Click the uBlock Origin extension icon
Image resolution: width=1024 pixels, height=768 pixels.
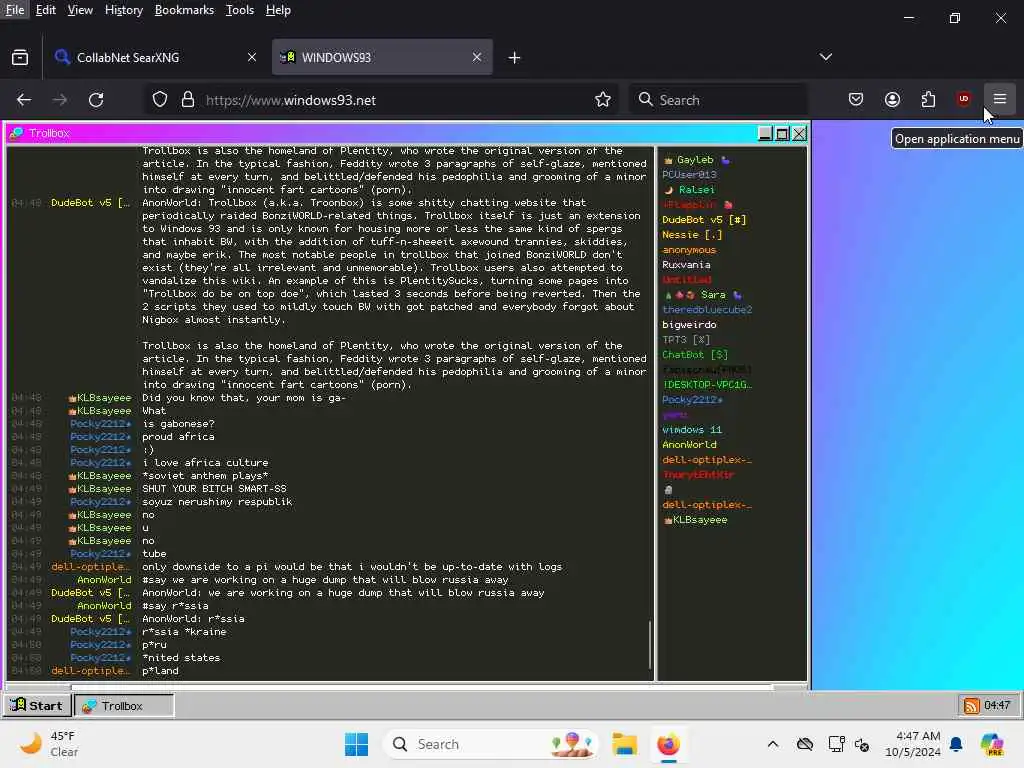coord(963,99)
